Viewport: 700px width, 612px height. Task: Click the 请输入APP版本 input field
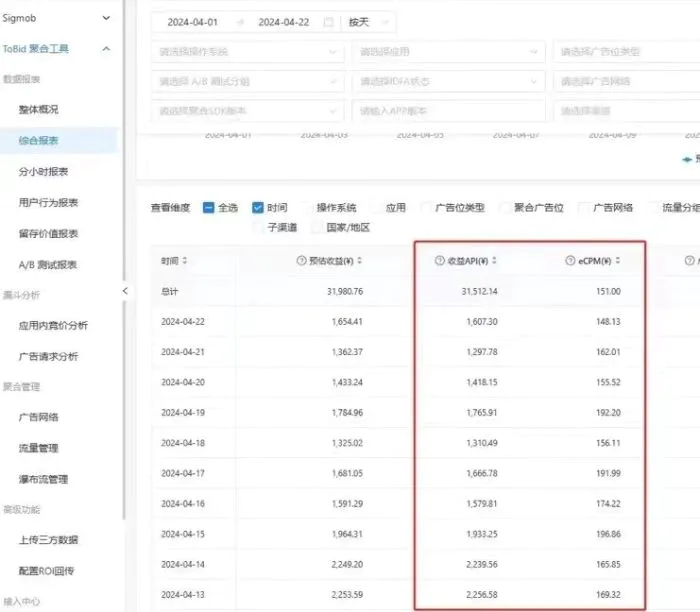tap(448, 111)
